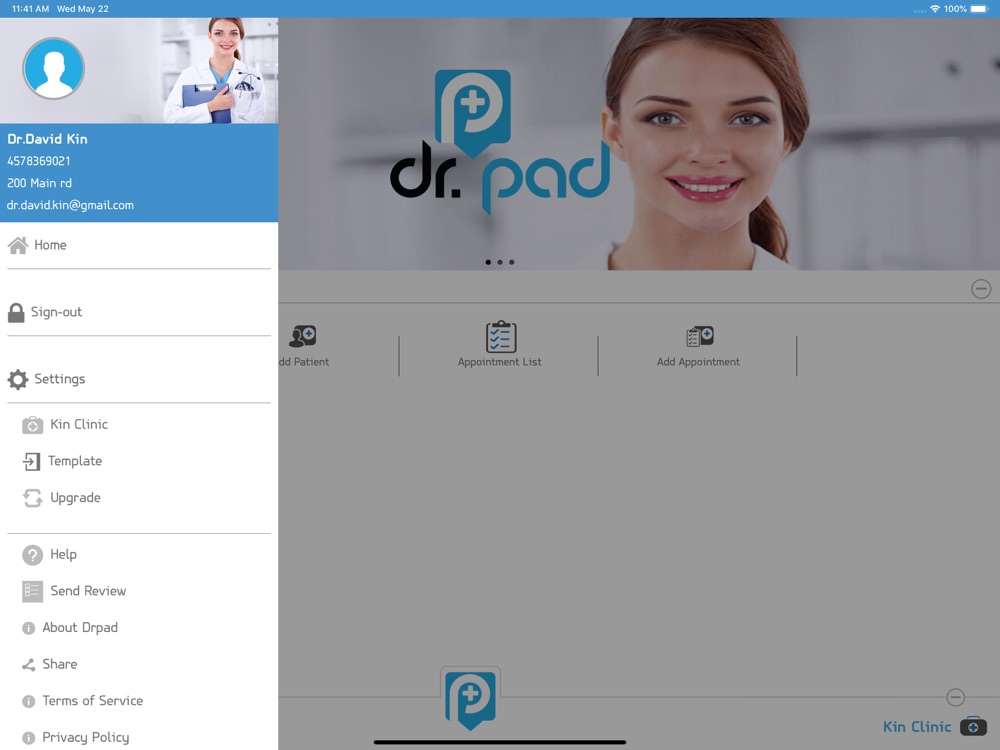Click the medical bag icon beside bottom-right Kin Clinic
Viewport: 1000px width, 750px height.
click(x=973, y=726)
